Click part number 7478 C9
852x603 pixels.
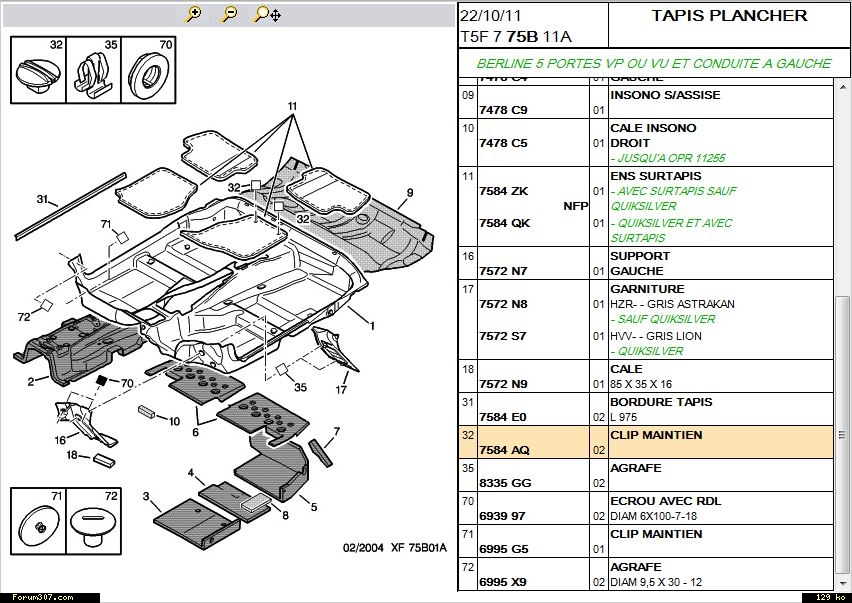[503, 110]
